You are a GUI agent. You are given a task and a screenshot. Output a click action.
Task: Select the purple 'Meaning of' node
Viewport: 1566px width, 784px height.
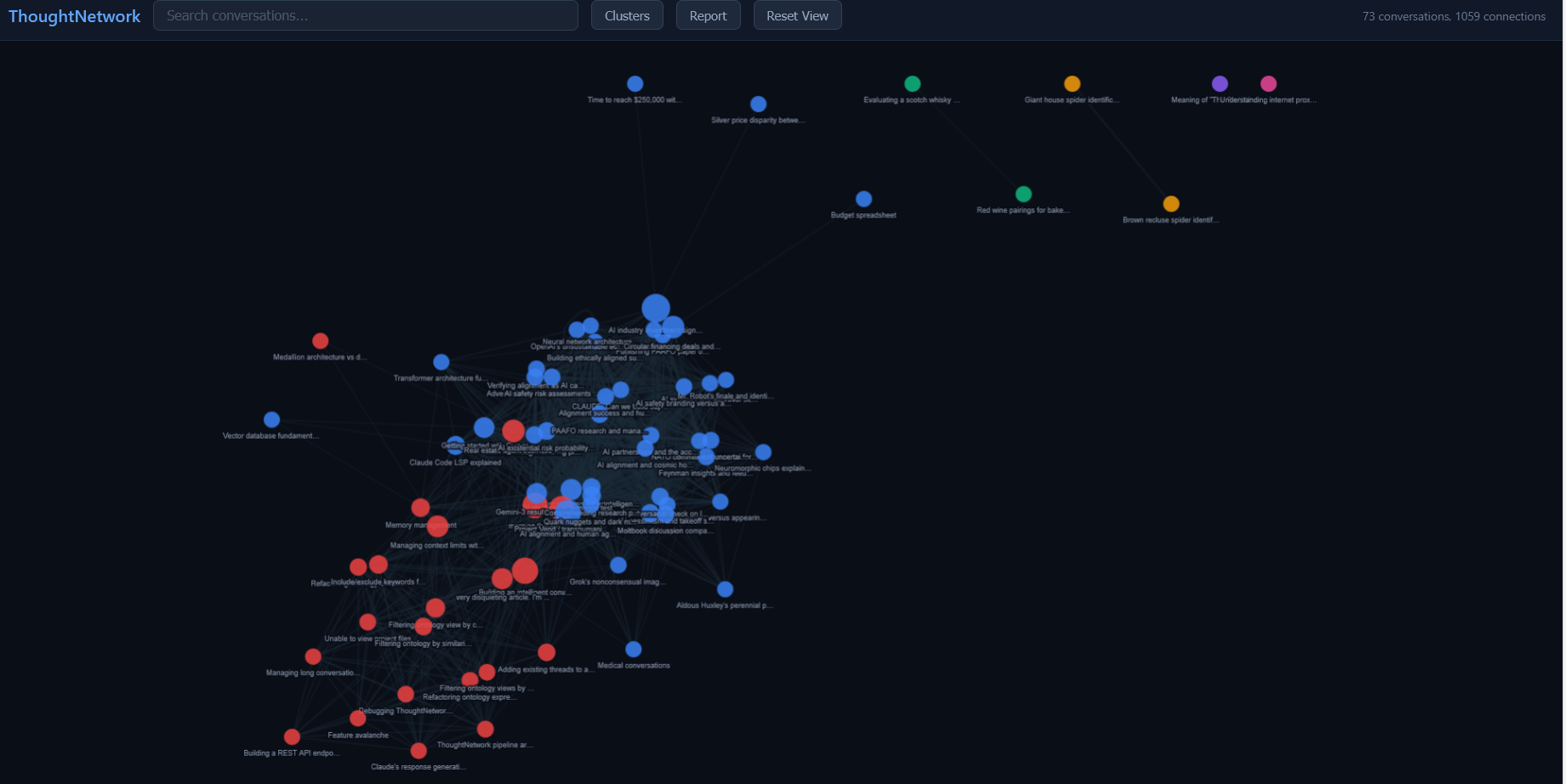[1220, 83]
